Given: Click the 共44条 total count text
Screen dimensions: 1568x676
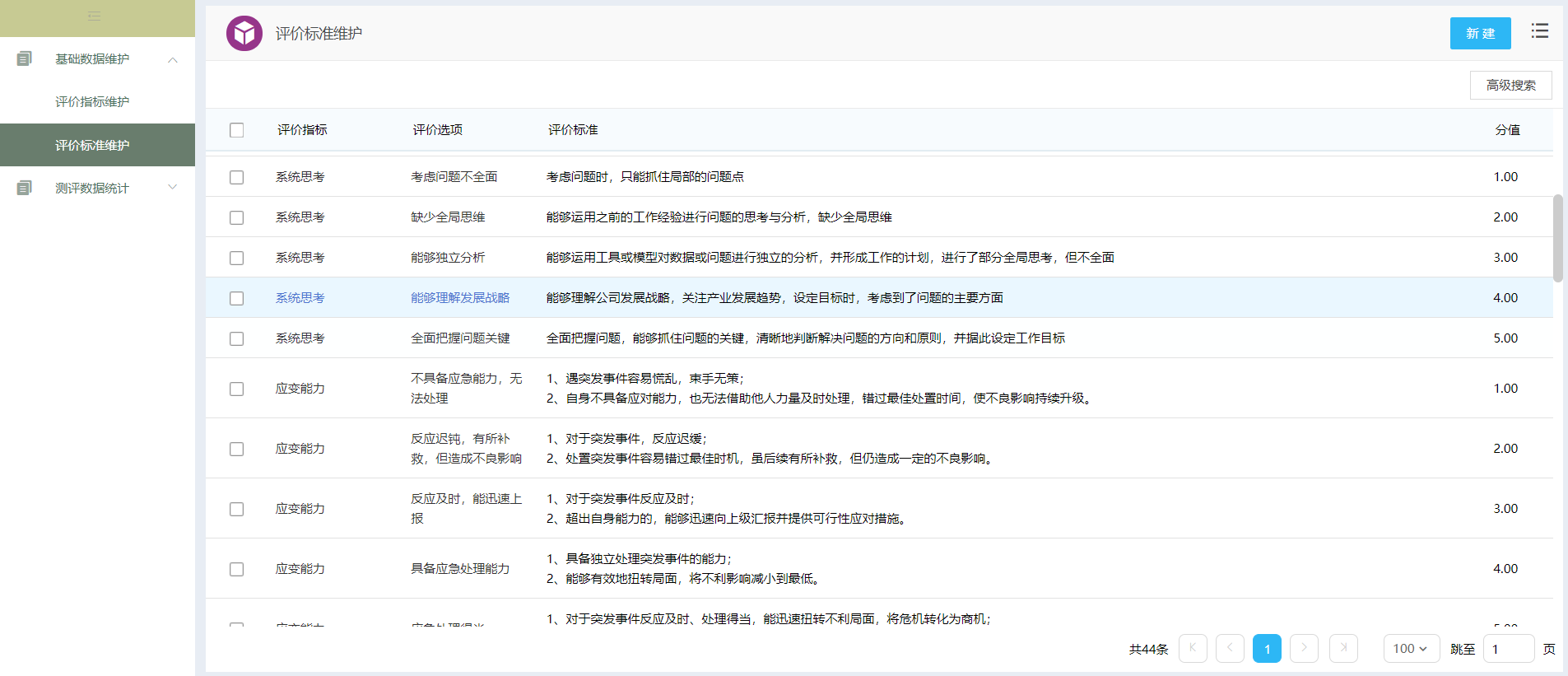Looking at the screenshot, I should click(1148, 649).
